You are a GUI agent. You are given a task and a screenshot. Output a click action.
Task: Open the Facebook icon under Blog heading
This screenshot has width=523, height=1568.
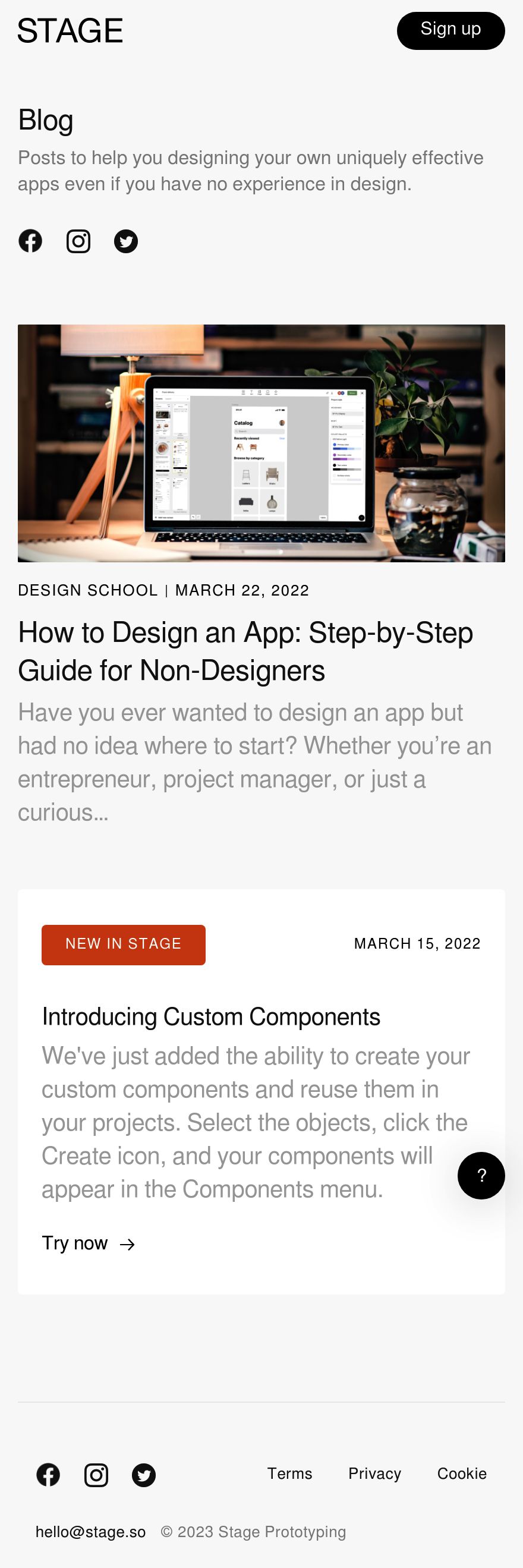[30, 241]
